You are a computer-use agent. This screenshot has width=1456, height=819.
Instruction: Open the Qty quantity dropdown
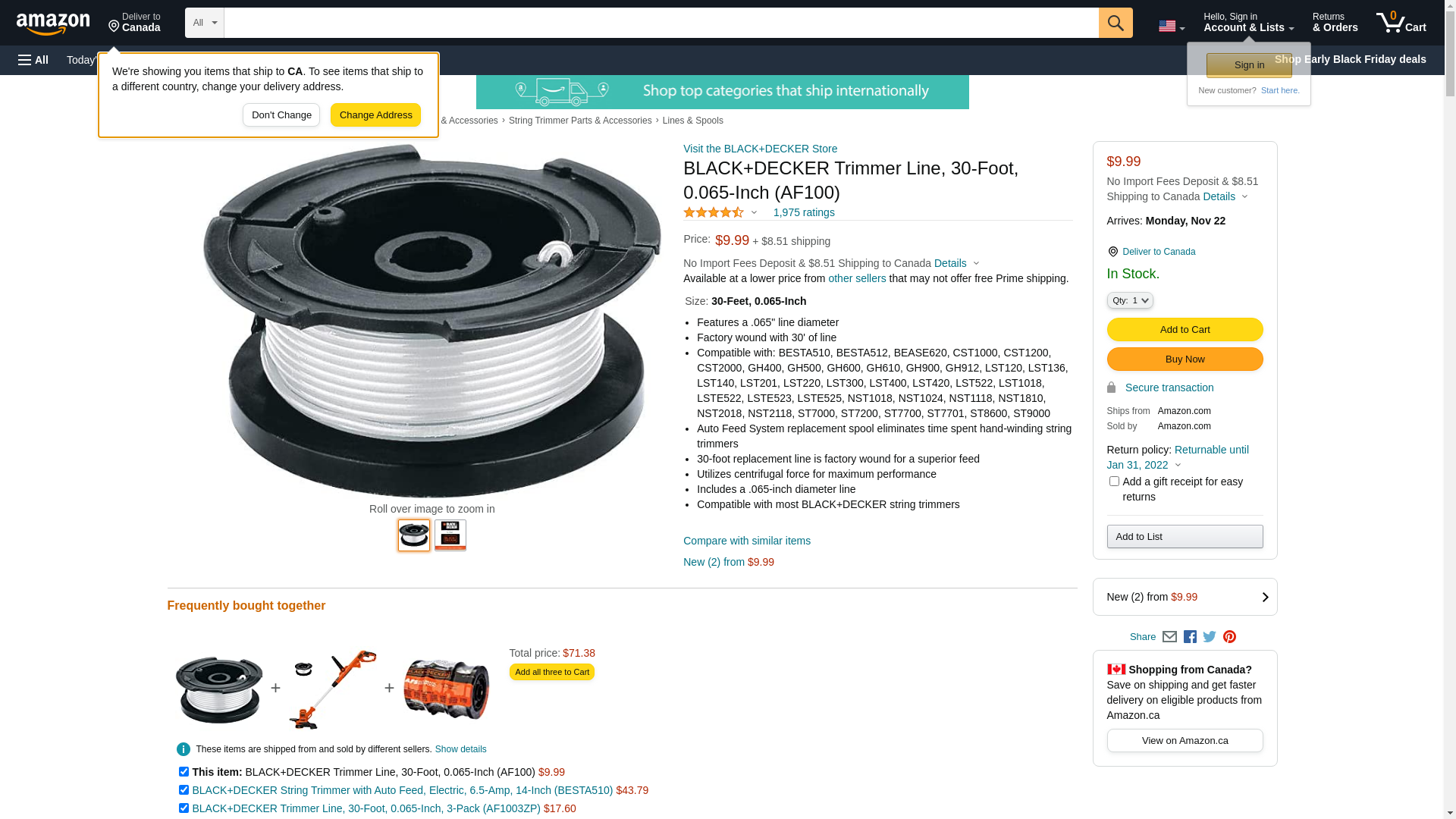coord(1130,300)
